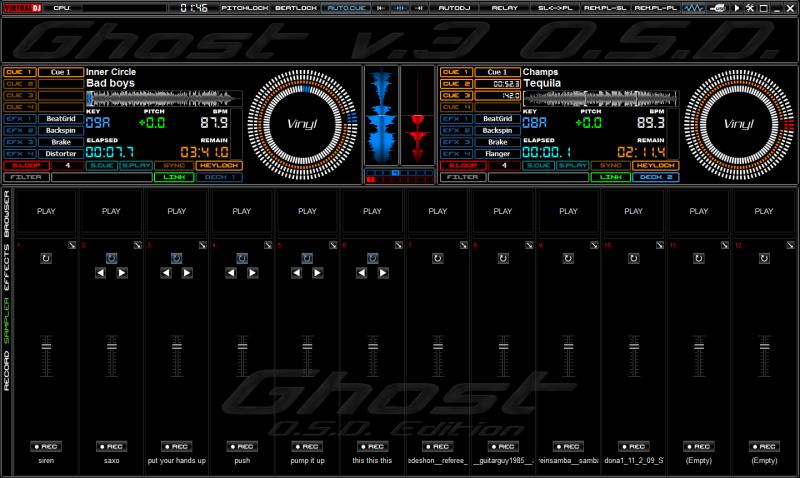Image resolution: width=800 pixels, height=478 pixels.
Task: Click the waveform display icon in top bar
Action: 694,8
